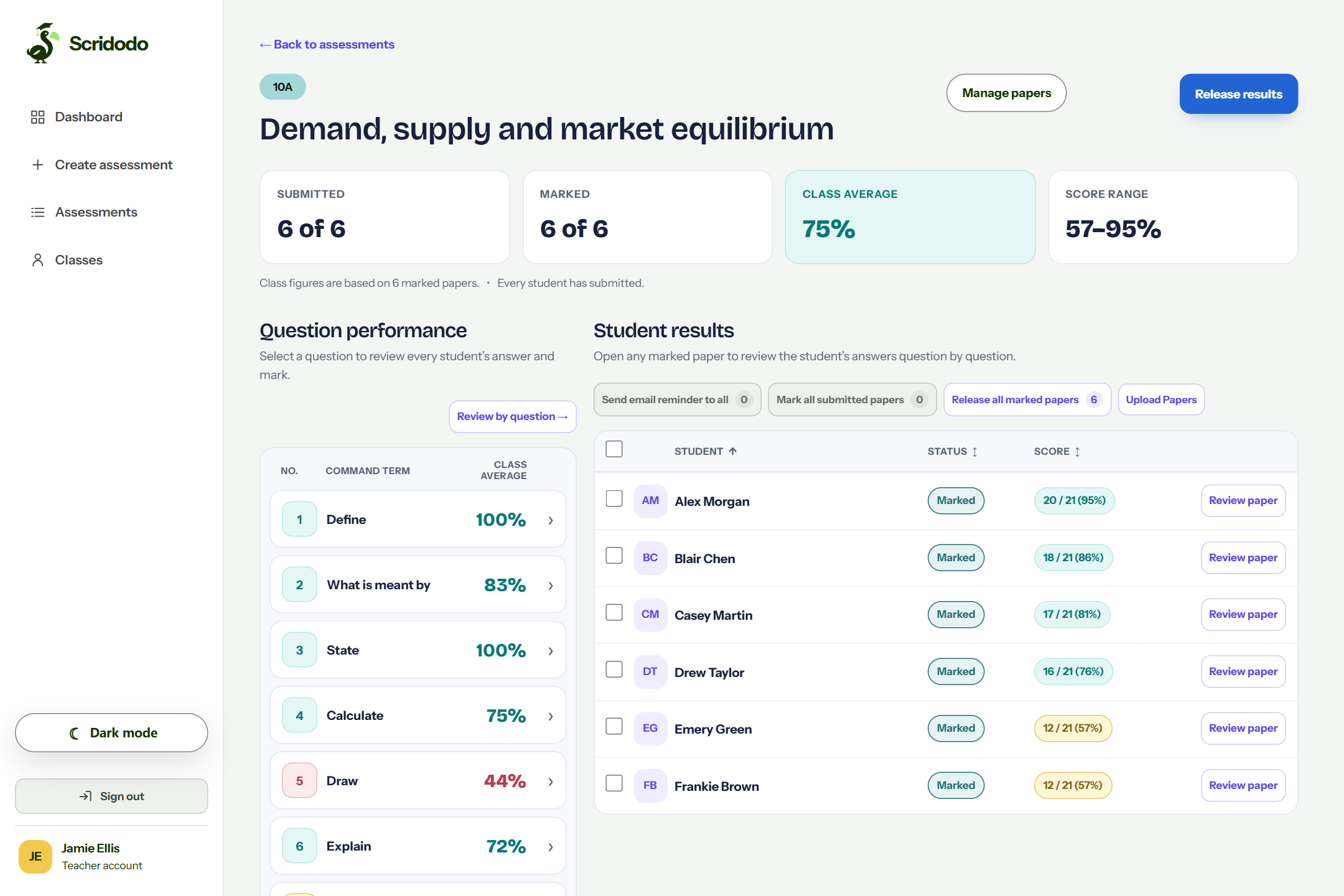Expand question 3 State chevron
1344x896 pixels.
click(x=551, y=651)
